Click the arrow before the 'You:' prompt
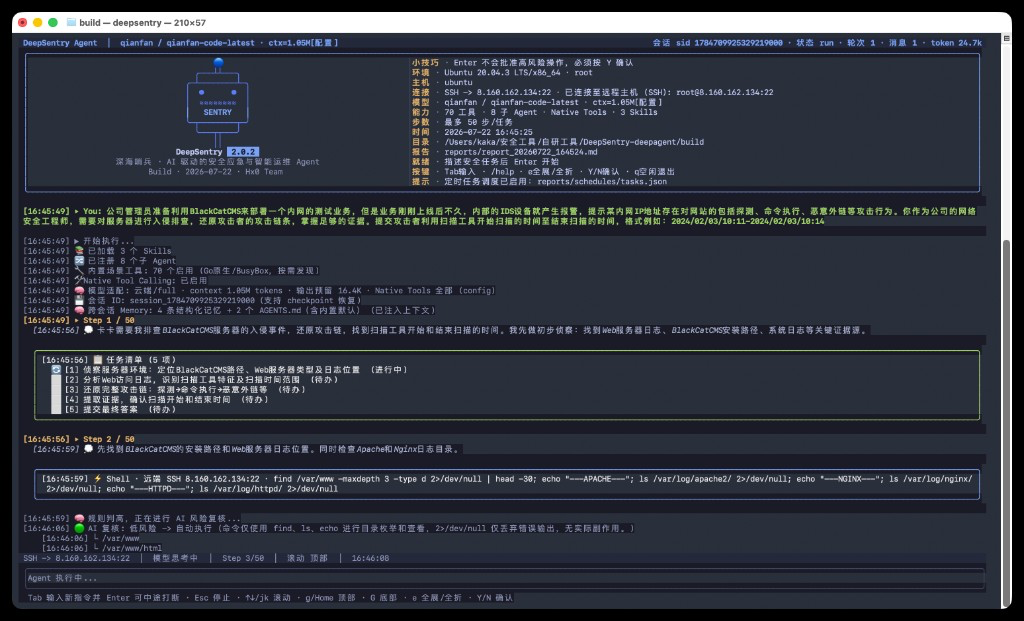1024x621 pixels. [x=77, y=211]
